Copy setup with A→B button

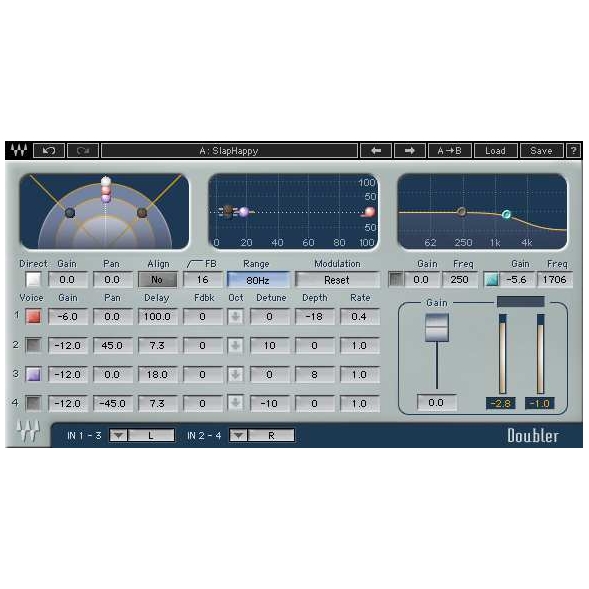coord(449,151)
